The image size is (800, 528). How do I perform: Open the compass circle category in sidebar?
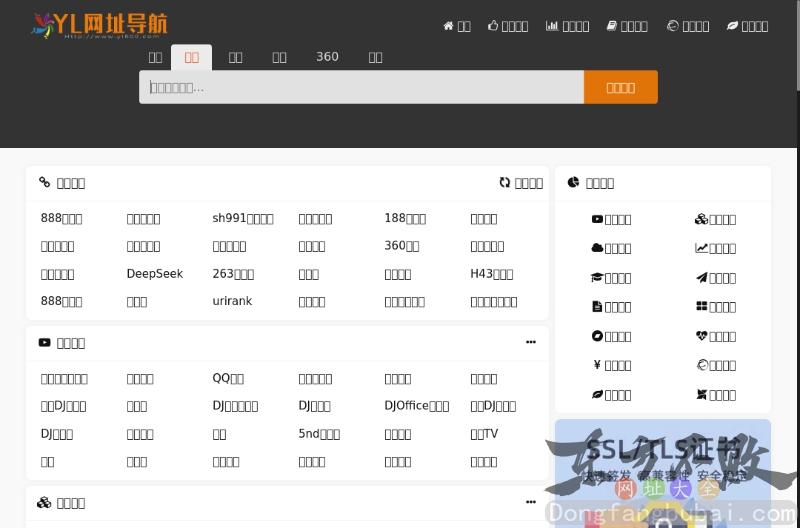(x=611, y=336)
